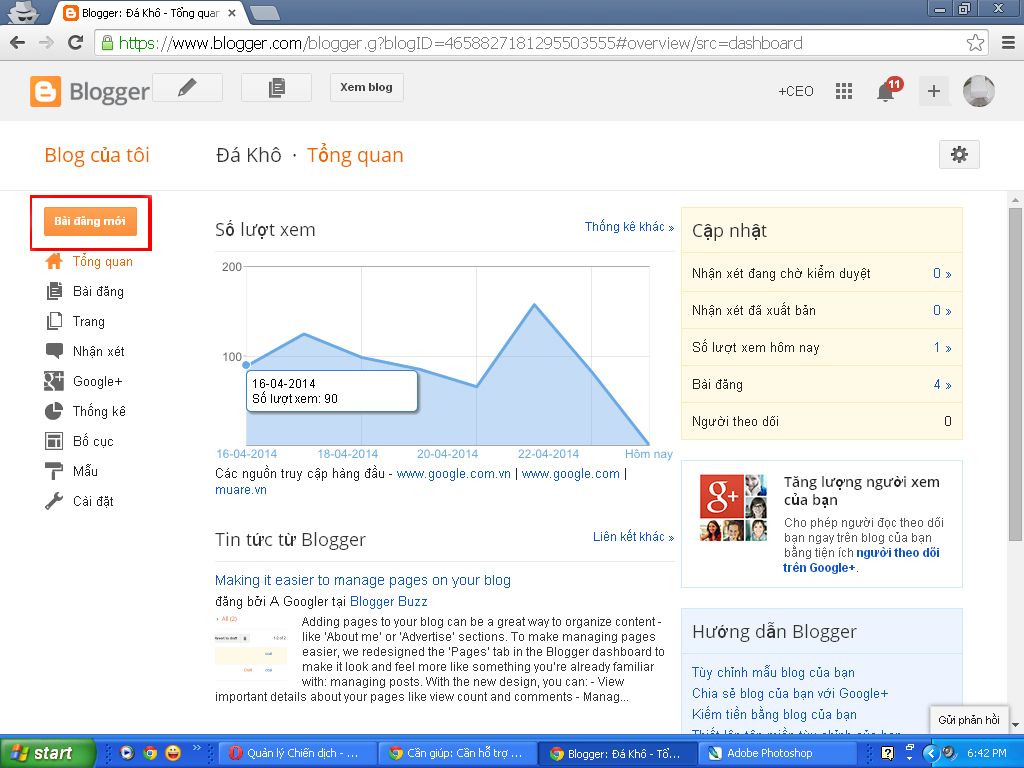Bookmark this page with the star icon

click(975, 43)
